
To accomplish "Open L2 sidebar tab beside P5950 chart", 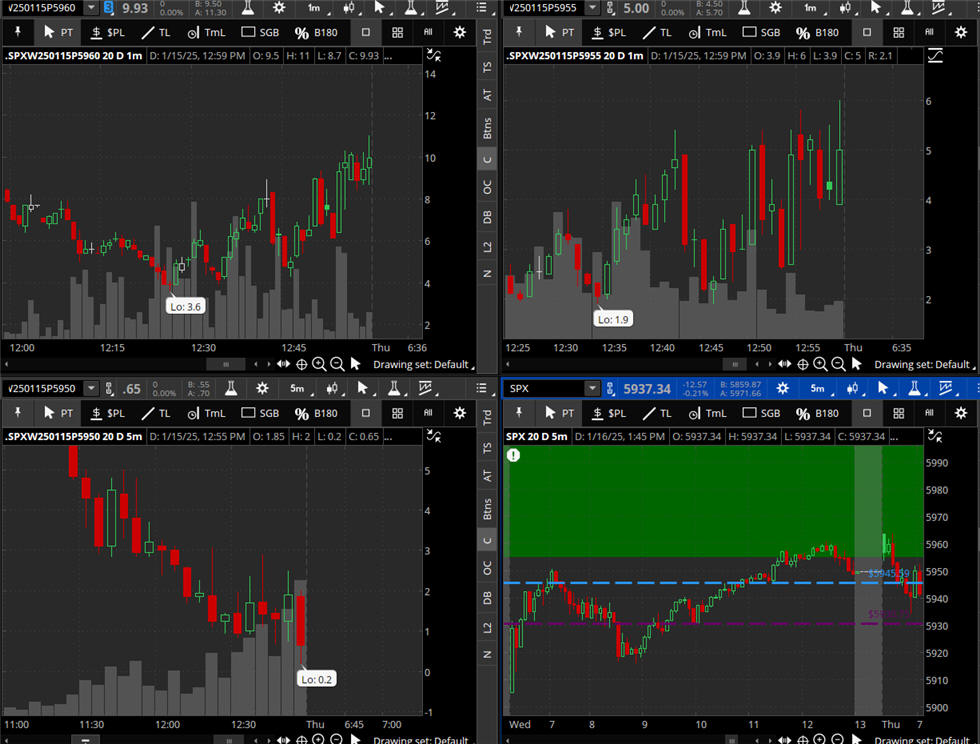I will pyautogui.click(x=487, y=627).
